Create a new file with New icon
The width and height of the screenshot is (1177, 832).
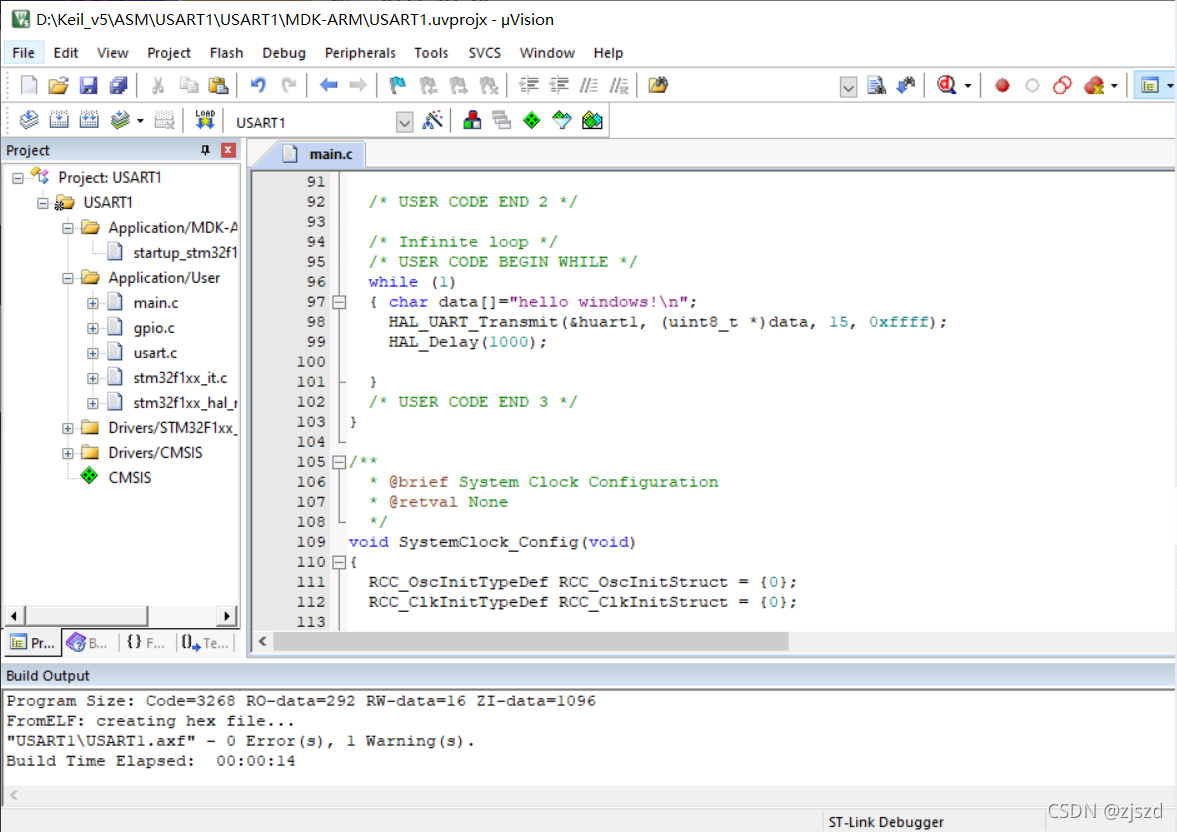tap(29, 86)
